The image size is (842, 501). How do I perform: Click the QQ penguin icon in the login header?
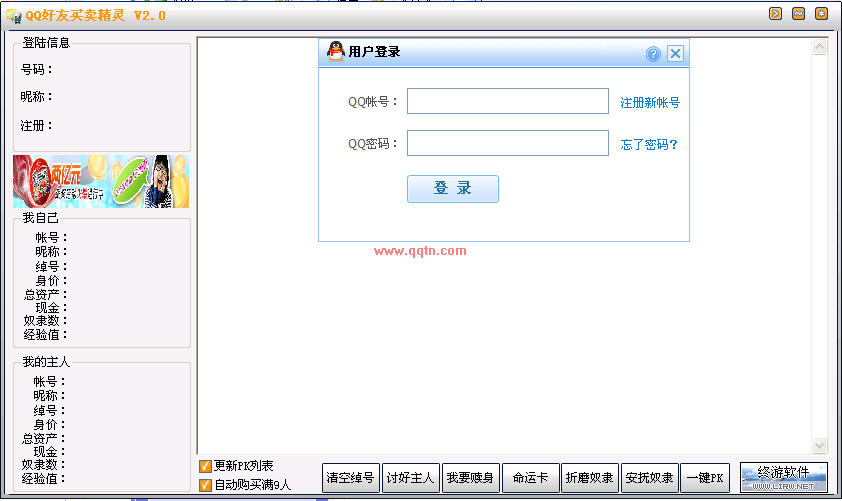(336, 52)
